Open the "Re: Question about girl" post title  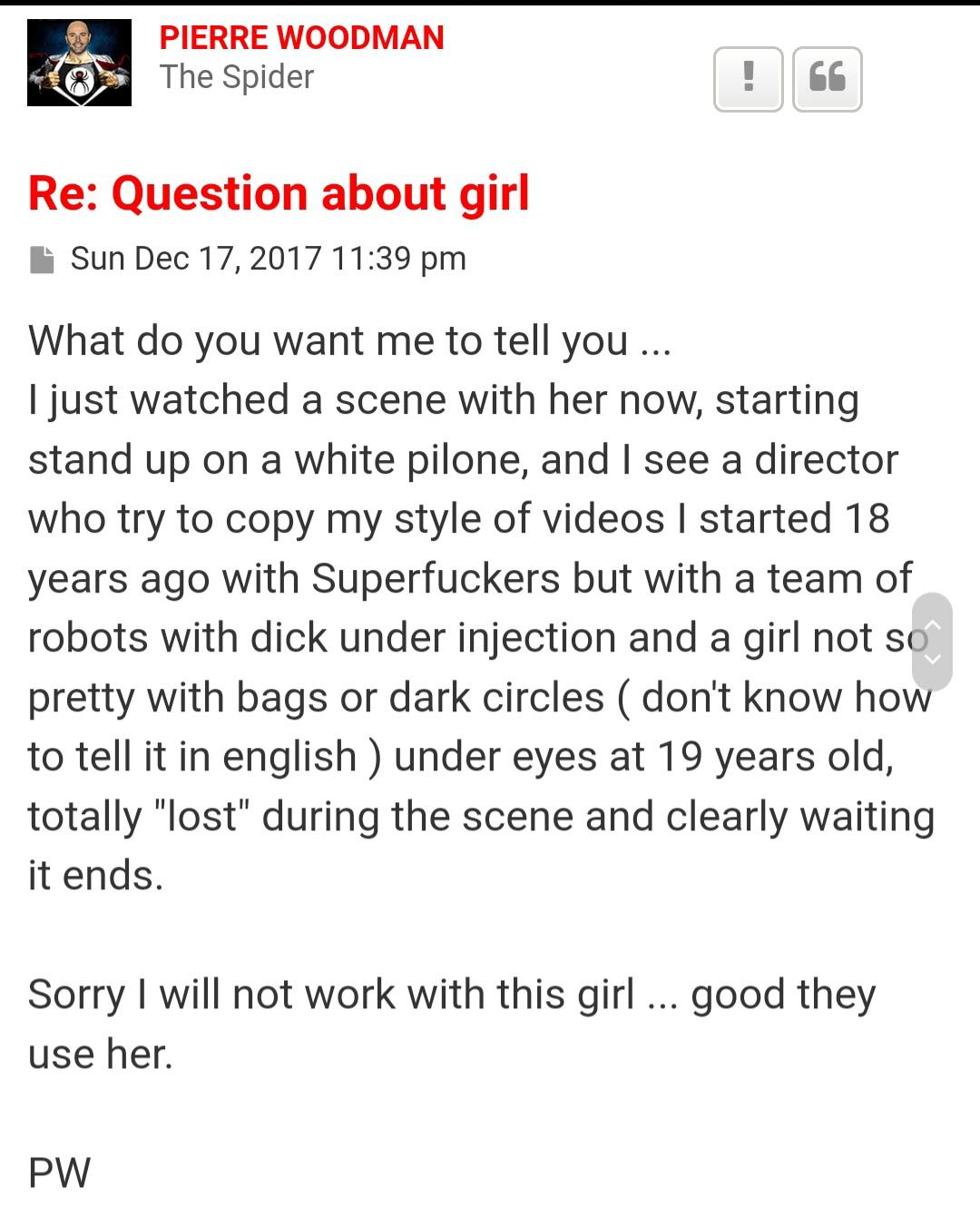(x=279, y=193)
